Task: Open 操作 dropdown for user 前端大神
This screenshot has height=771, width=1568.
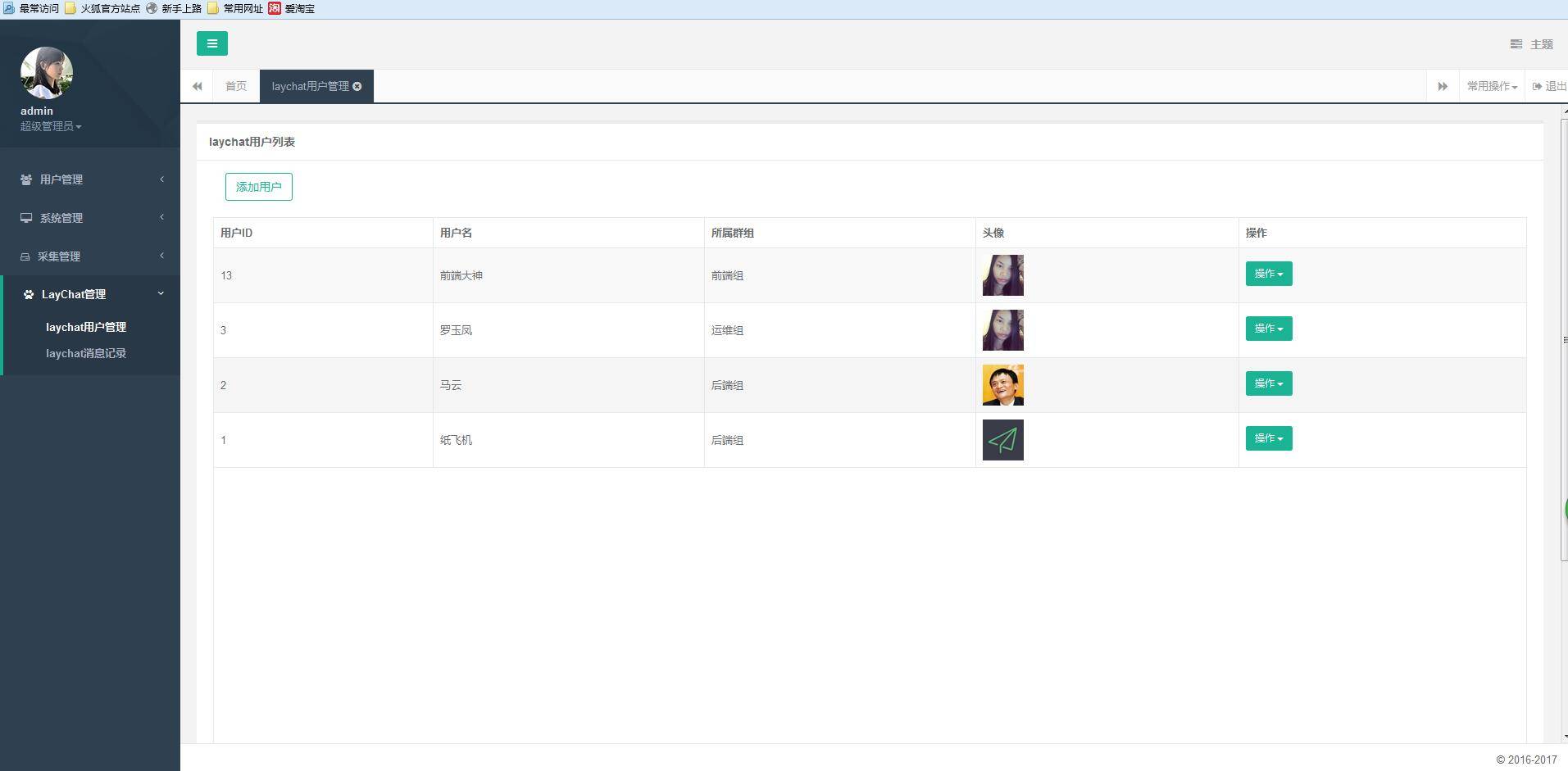Action: (1269, 274)
